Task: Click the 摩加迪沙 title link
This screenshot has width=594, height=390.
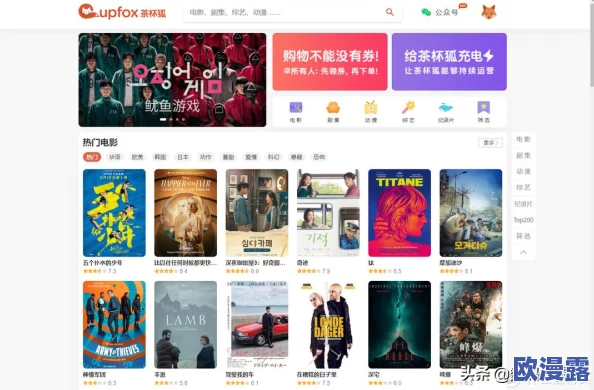Action: coord(451,263)
